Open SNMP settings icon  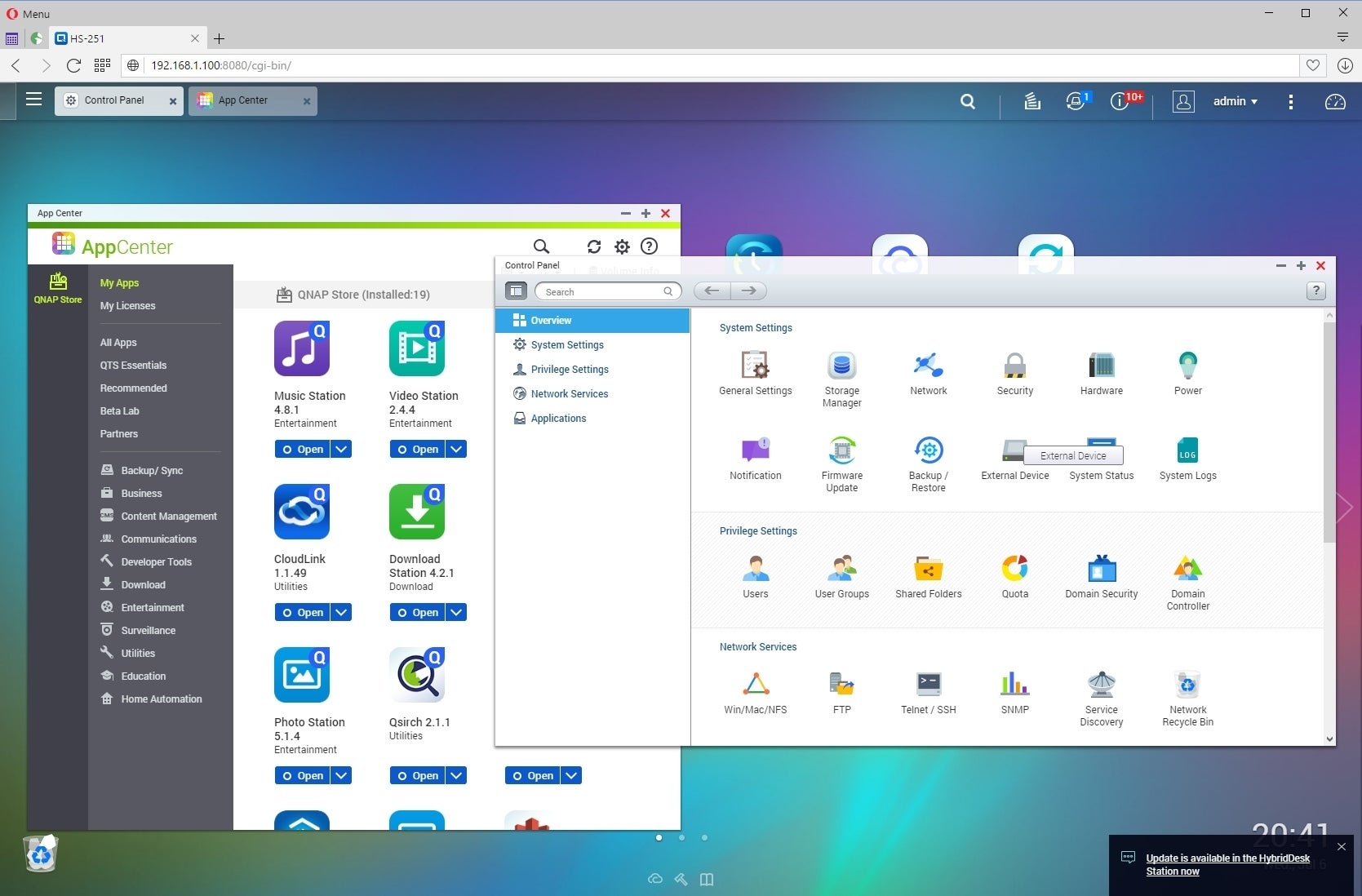(1015, 685)
